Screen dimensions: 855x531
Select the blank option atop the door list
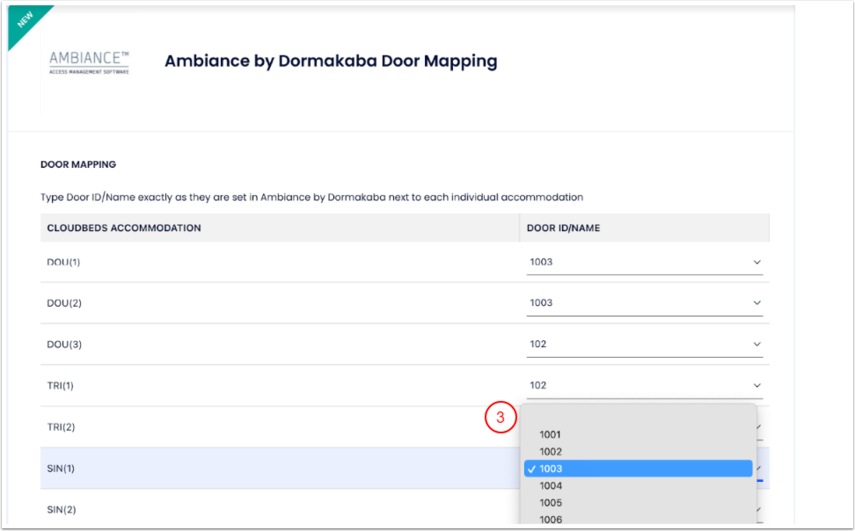(638, 418)
